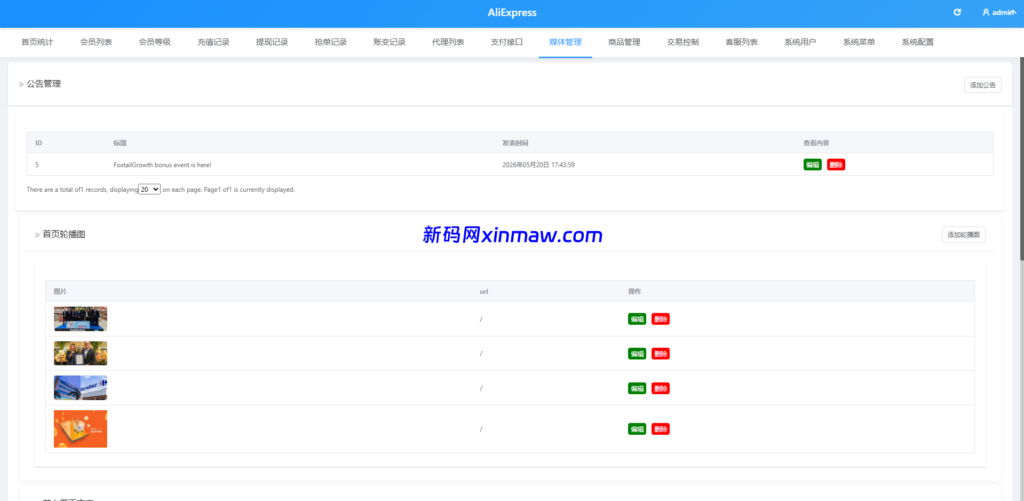
Task: Click the announcement ID cell "5"
Action: coord(37,165)
